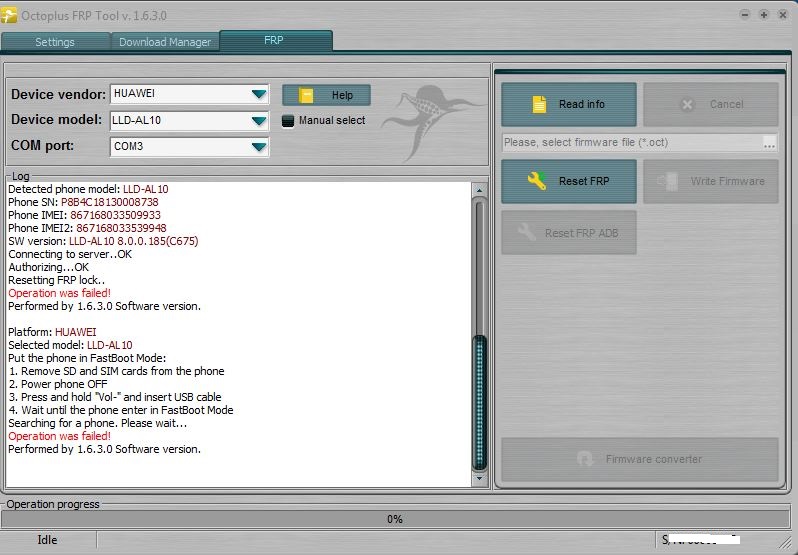Click the log scrollbar up arrow
This screenshot has height=555, width=798.
click(x=479, y=190)
